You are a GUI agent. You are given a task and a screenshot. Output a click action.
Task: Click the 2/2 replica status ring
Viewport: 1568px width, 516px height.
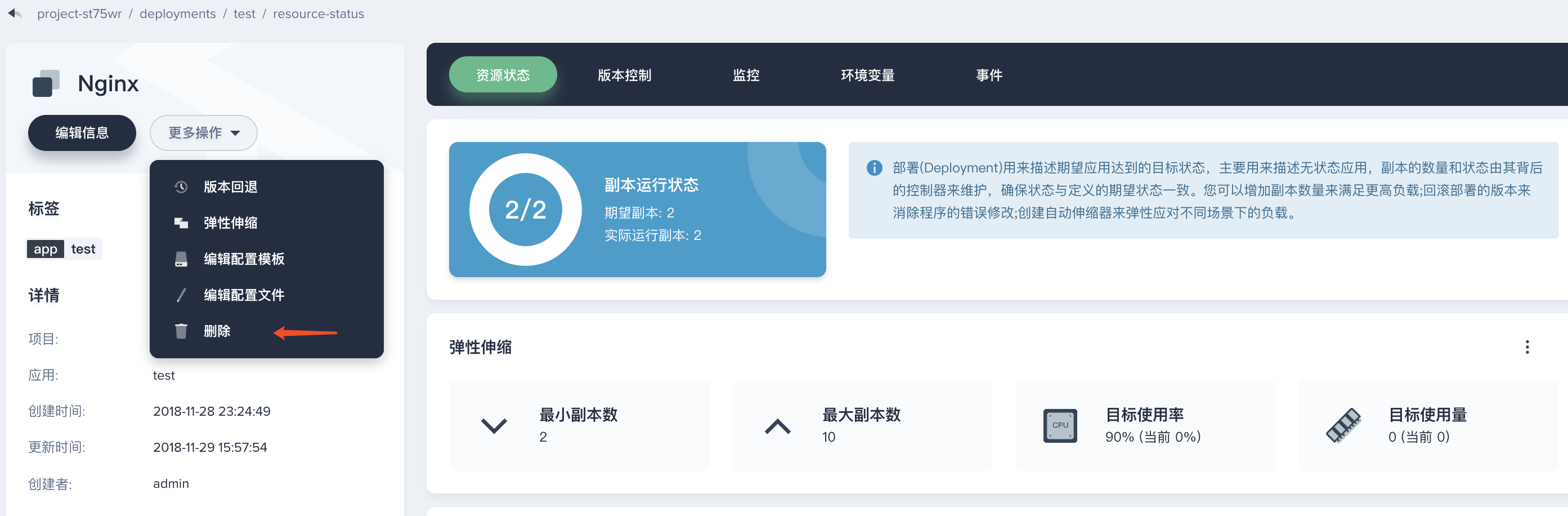pyautogui.click(x=525, y=210)
